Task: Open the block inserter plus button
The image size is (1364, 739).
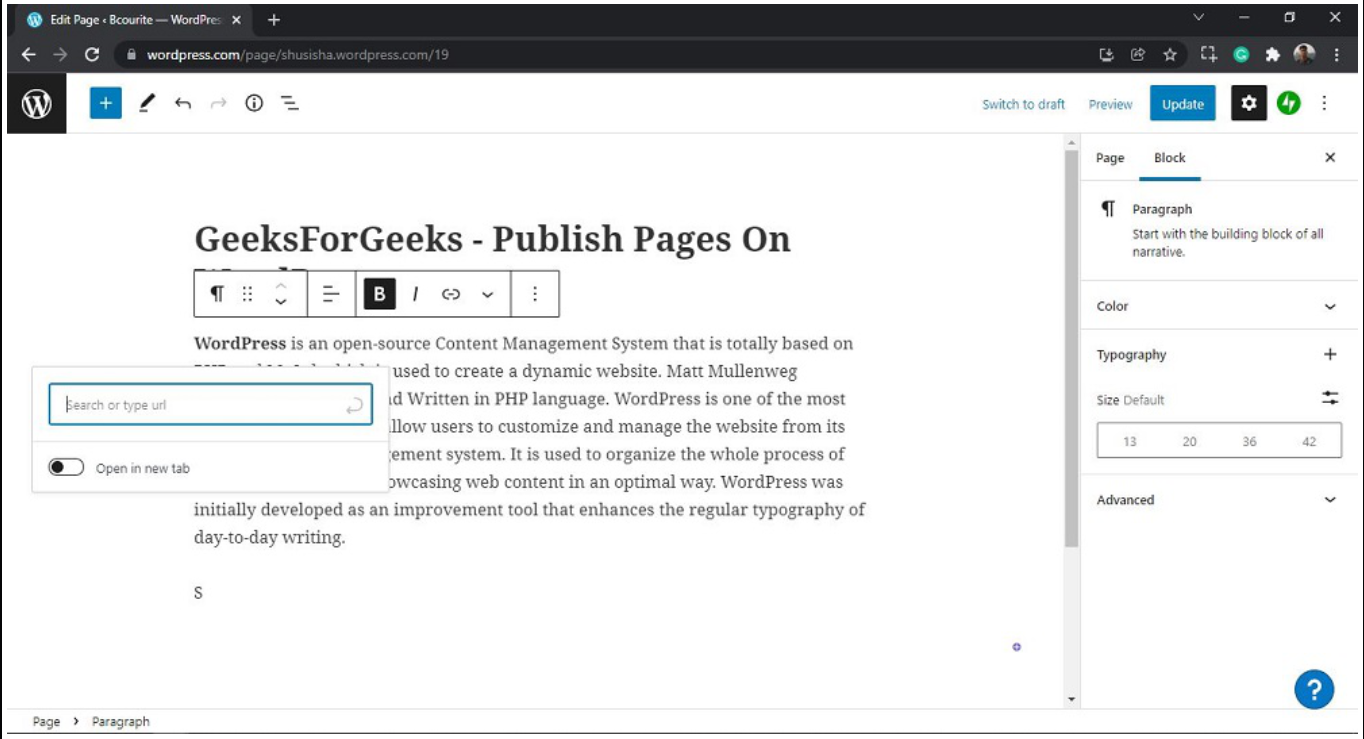Action: (105, 103)
